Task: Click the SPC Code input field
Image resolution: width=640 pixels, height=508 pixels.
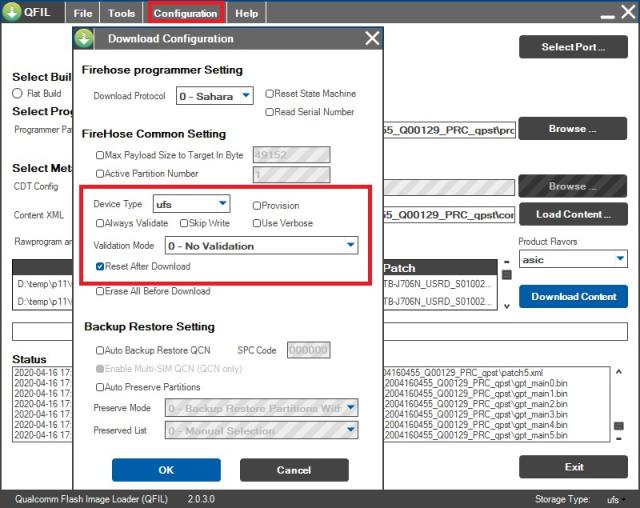Action: pyautogui.click(x=309, y=350)
